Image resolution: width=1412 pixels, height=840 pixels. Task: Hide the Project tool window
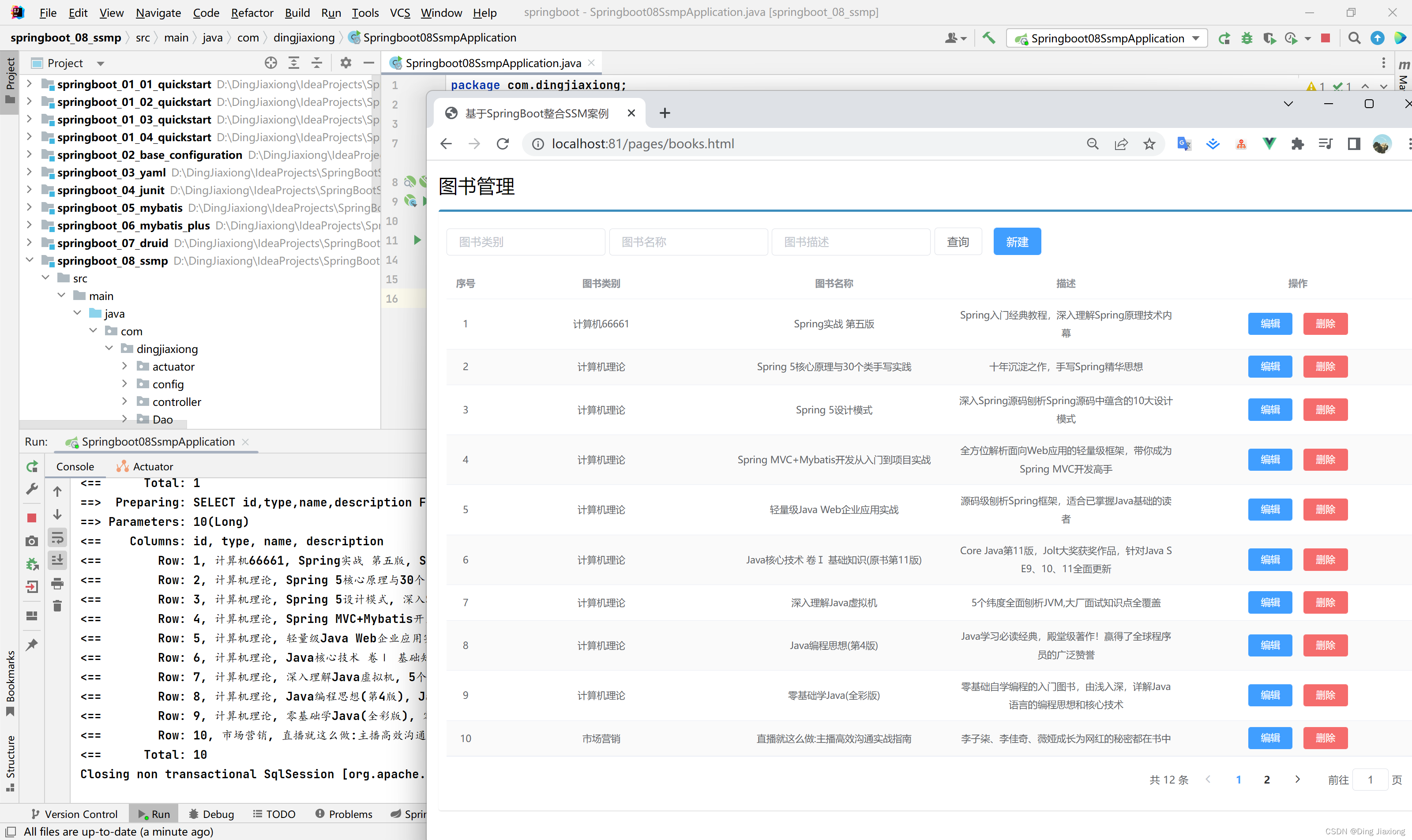coord(368,63)
